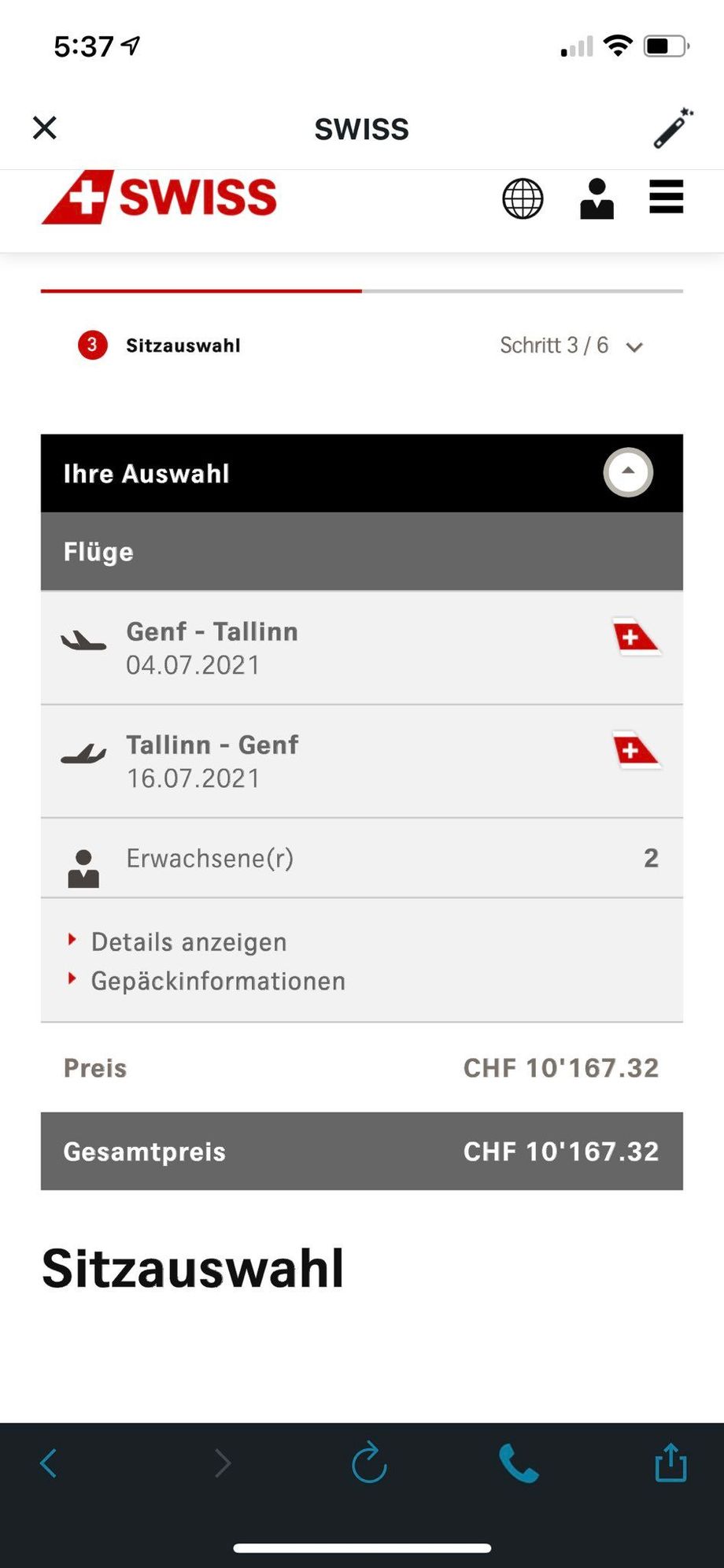The width and height of the screenshot is (724, 1568).
Task: Tap the magic wand pen icon
Action: [x=673, y=128]
